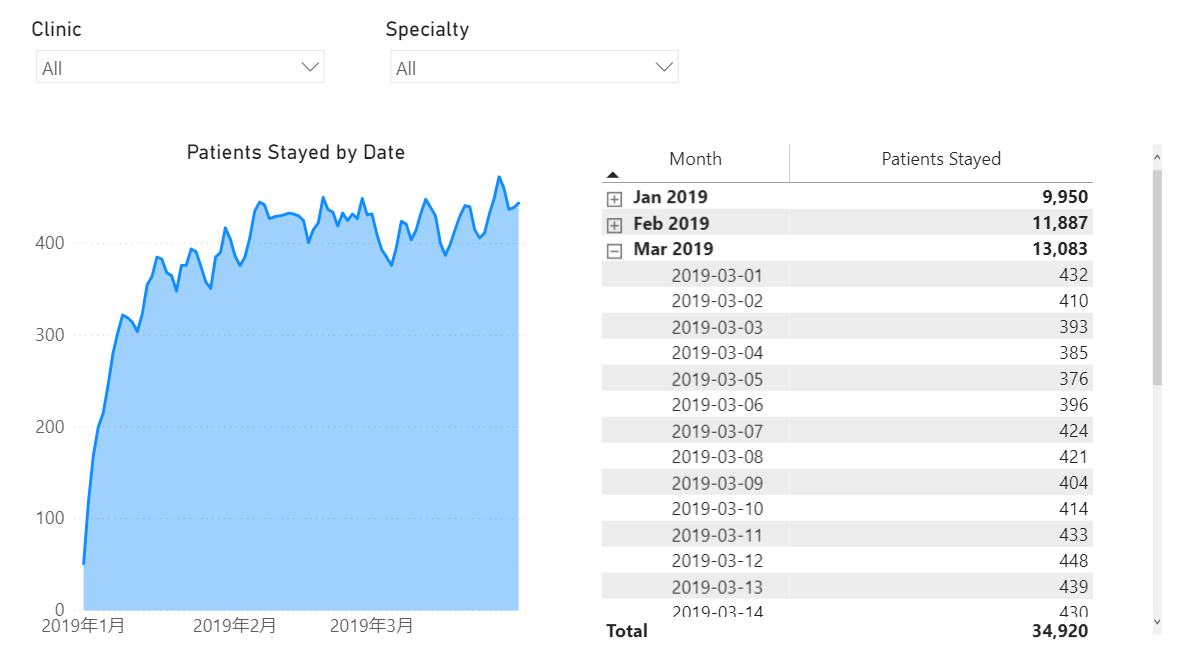Collapse the Mar 2019 row
The image size is (1189, 662).
click(615, 250)
